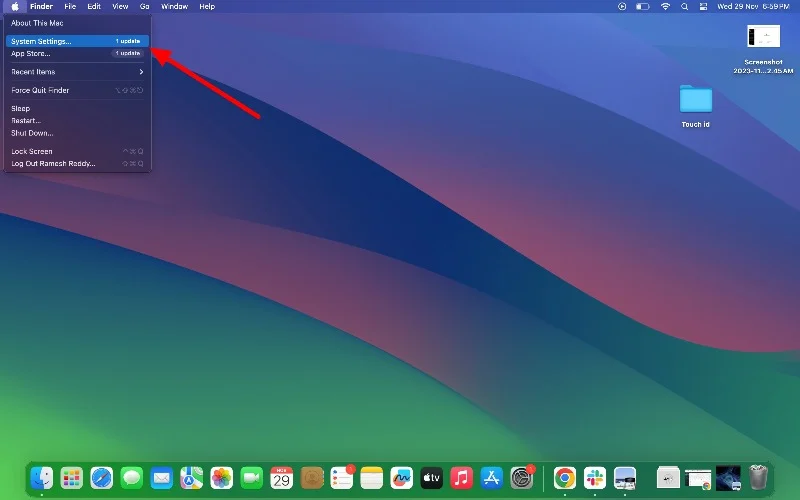800x500 pixels.
Task: Click the battery status icon
Action: pyautogui.click(x=643, y=6)
